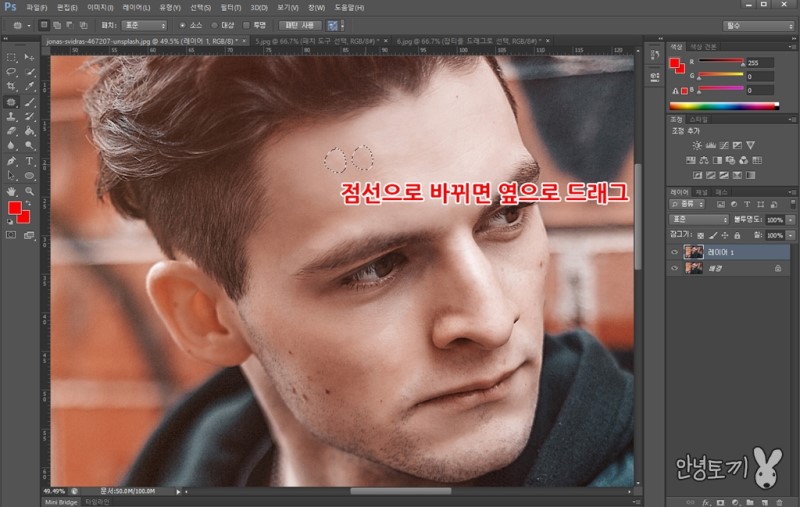Click the 불투명도 opacity value field
The width and height of the screenshot is (800, 507).
(773, 219)
